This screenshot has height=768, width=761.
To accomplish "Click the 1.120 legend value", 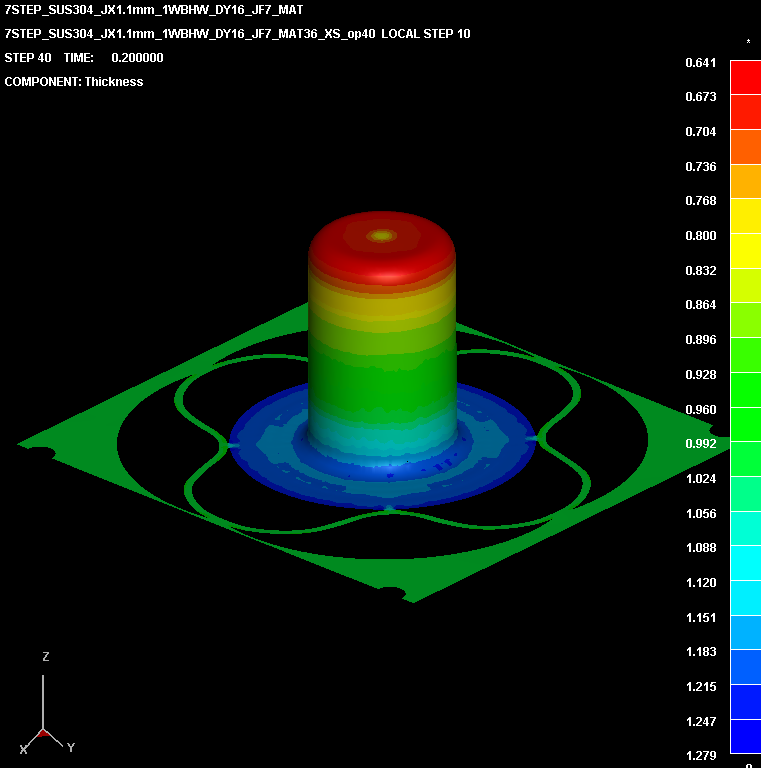I will [x=700, y=583].
